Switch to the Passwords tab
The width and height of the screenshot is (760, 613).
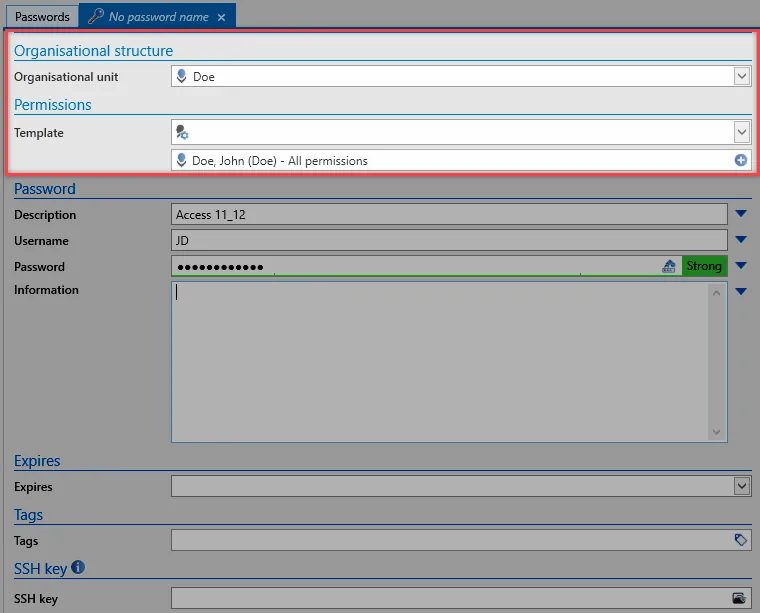point(42,17)
